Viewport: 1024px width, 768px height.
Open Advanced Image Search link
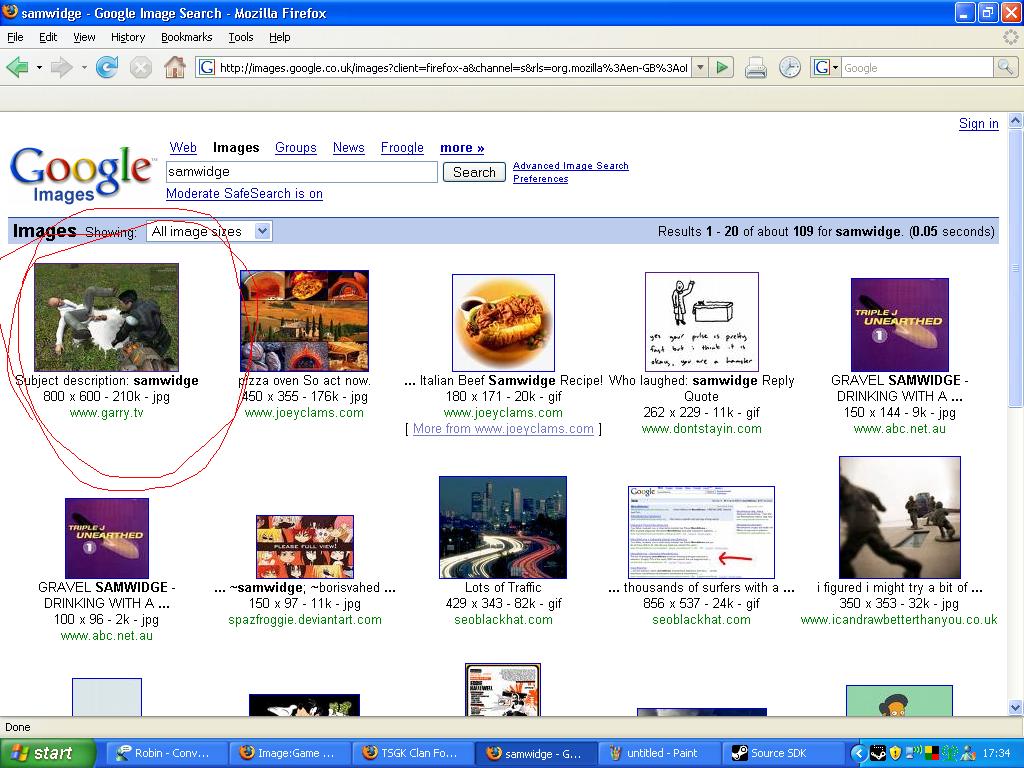[570, 166]
